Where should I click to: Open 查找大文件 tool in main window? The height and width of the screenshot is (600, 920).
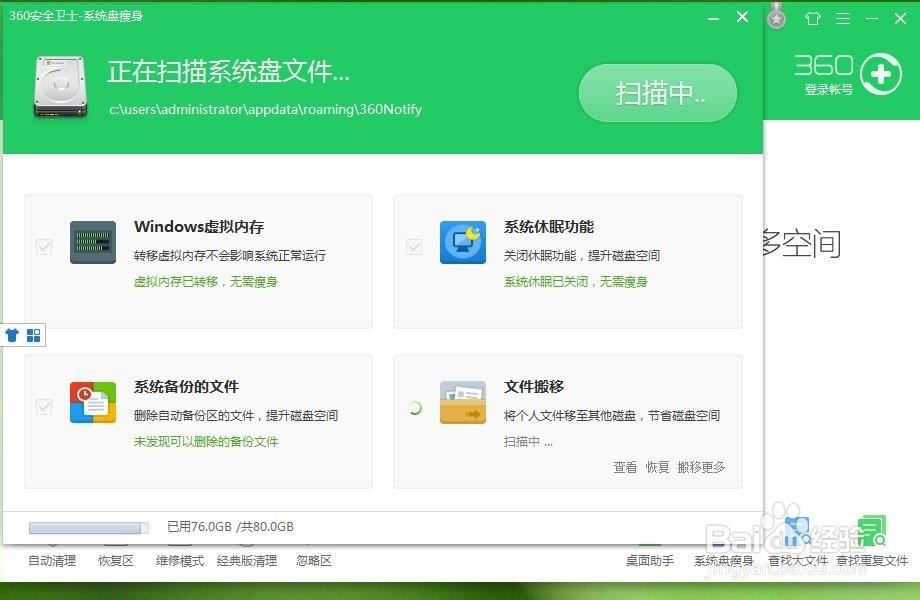(798, 561)
